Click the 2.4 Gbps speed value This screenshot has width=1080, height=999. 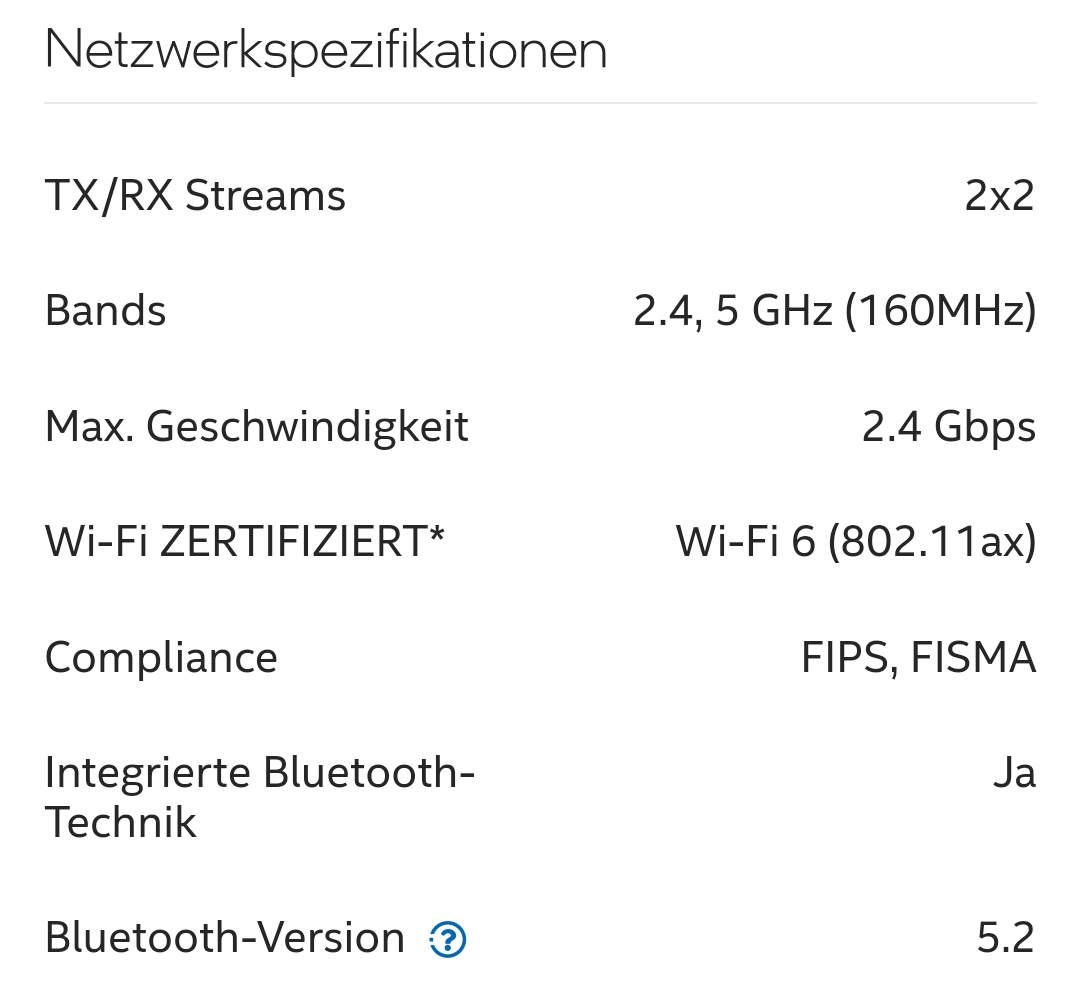pyautogui.click(x=948, y=427)
